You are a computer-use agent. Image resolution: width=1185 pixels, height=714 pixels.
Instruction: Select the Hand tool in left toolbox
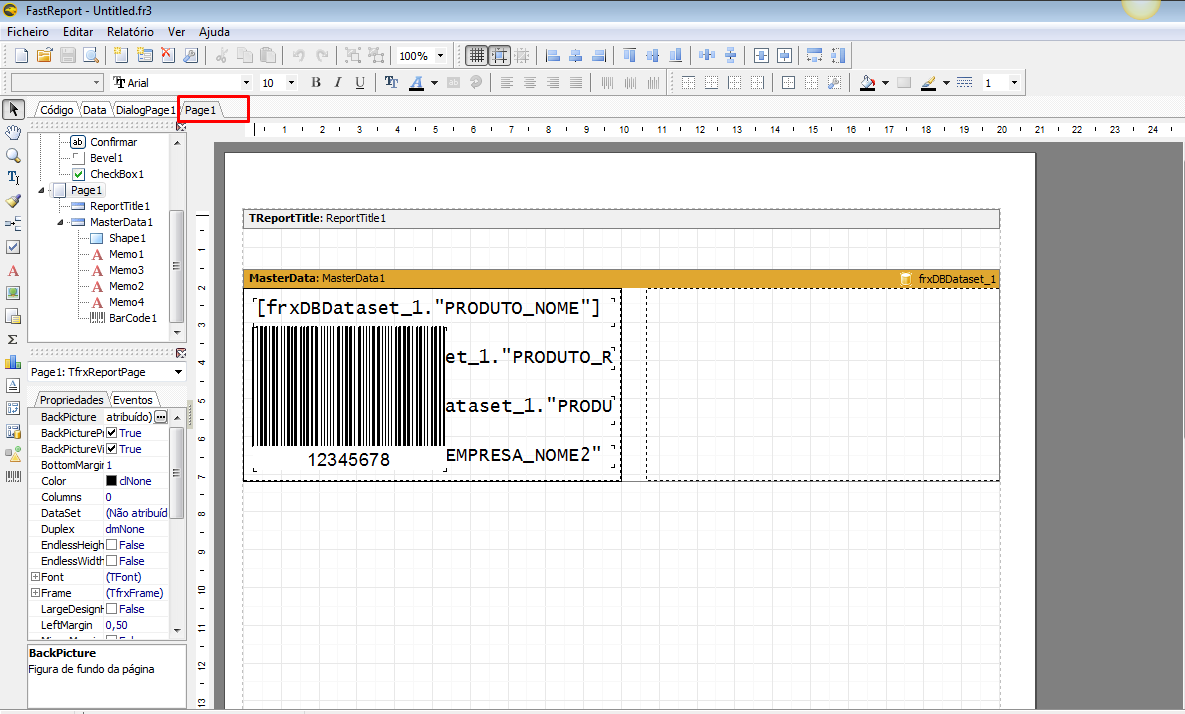coord(13,133)
